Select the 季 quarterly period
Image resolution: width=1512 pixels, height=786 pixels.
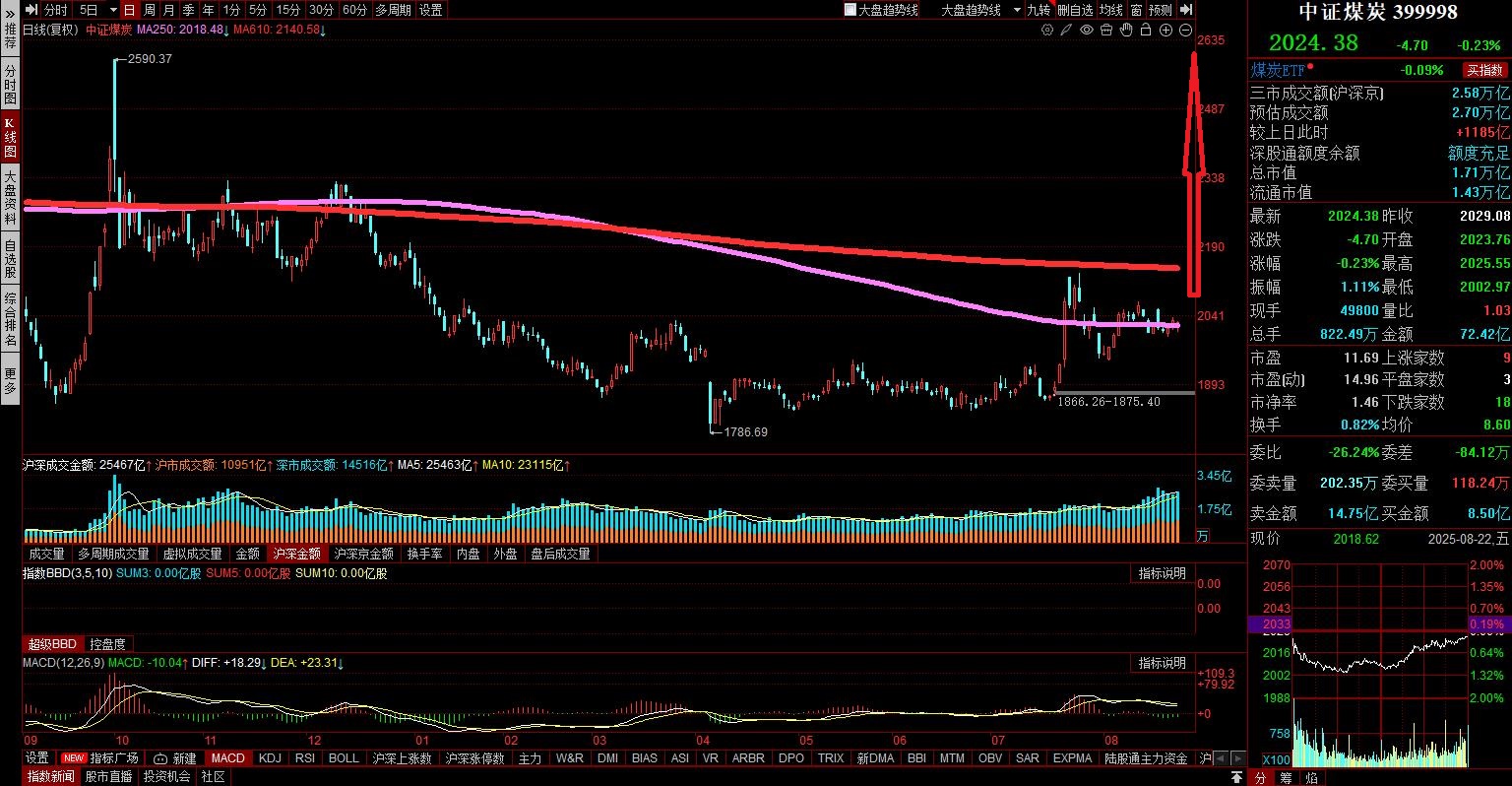188,10
